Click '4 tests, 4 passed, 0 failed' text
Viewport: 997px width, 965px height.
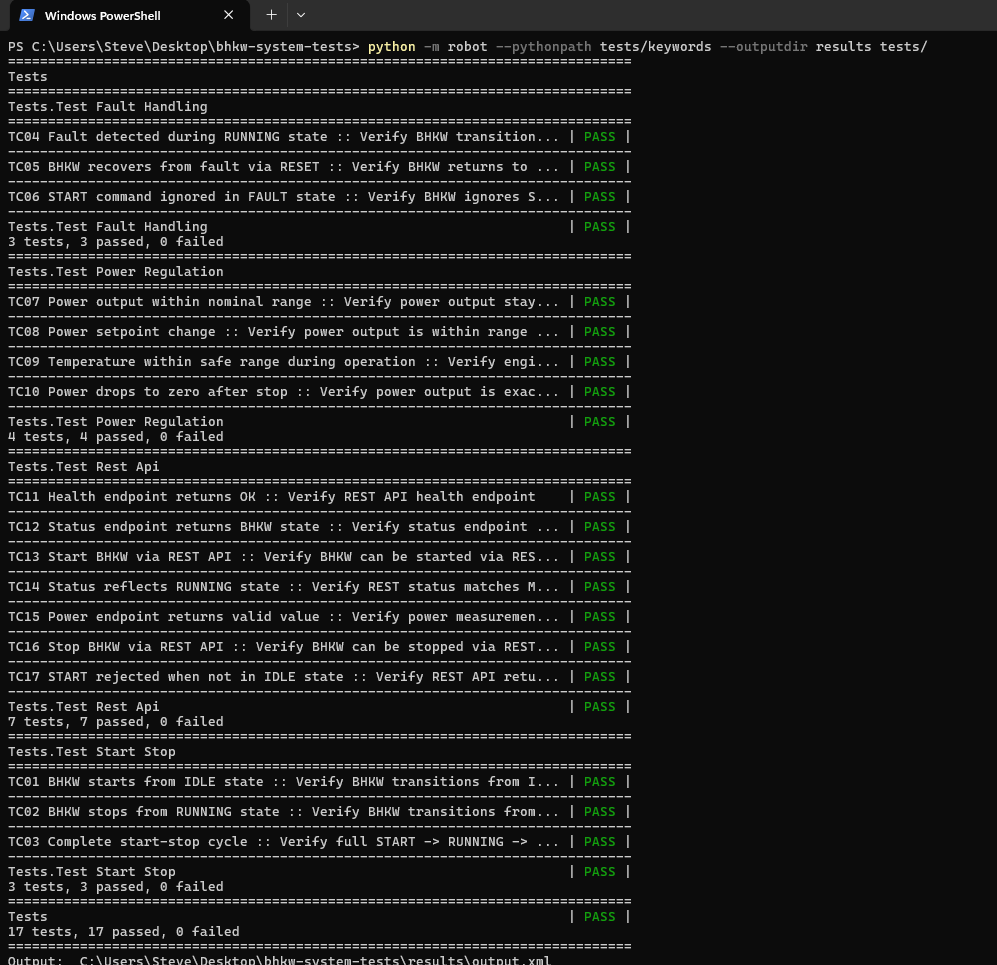pyautogui.click(x=116, y=437)
